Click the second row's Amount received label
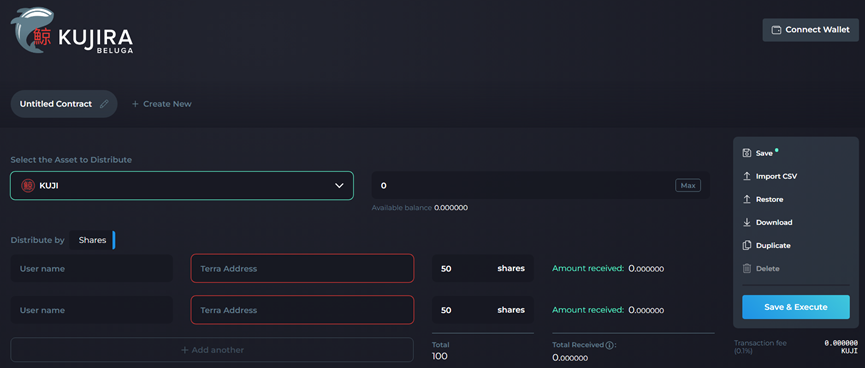This screenshot has width=865, height=368. 588,310
